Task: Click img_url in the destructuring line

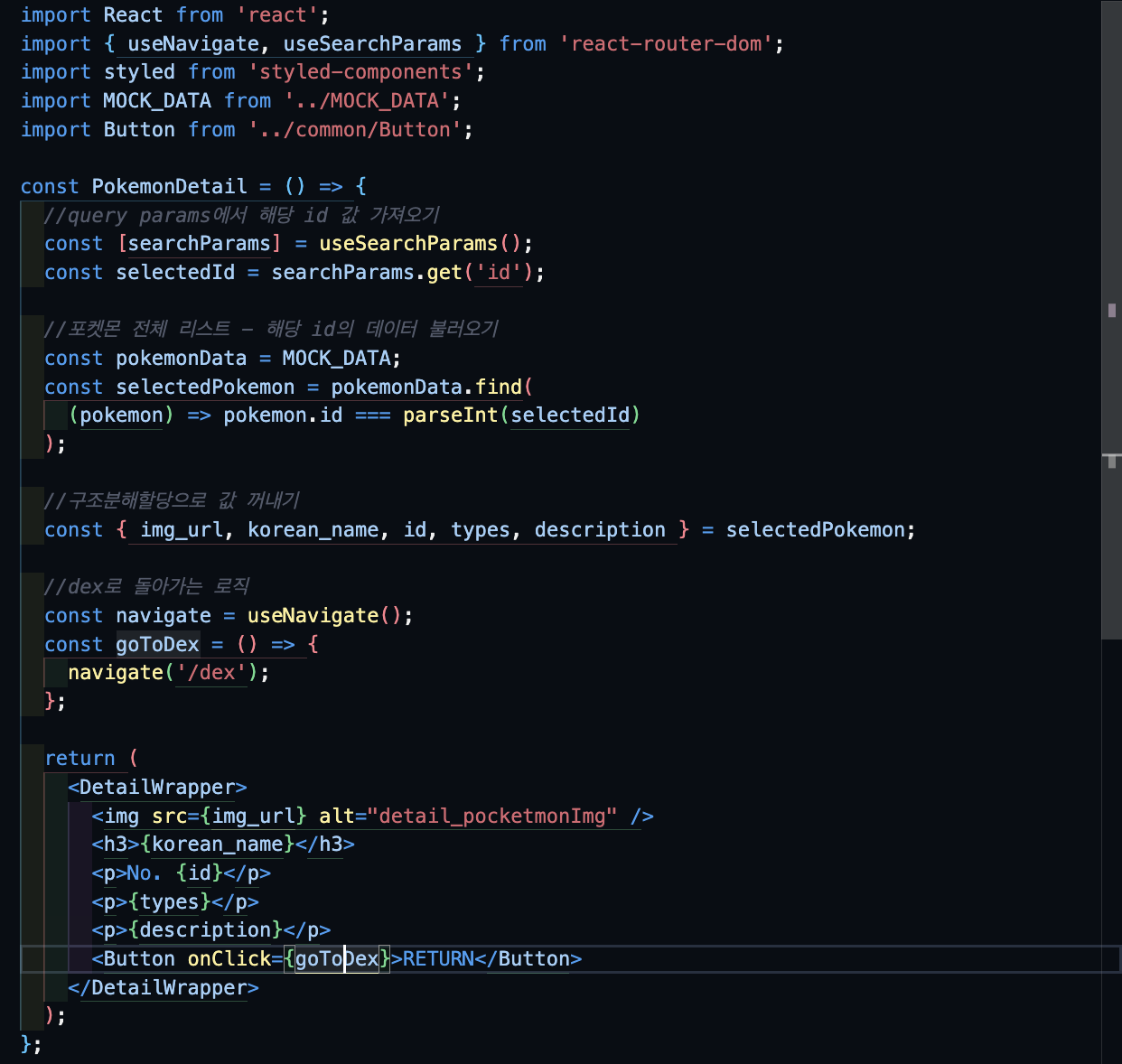Action: click(x=181, y=530)
